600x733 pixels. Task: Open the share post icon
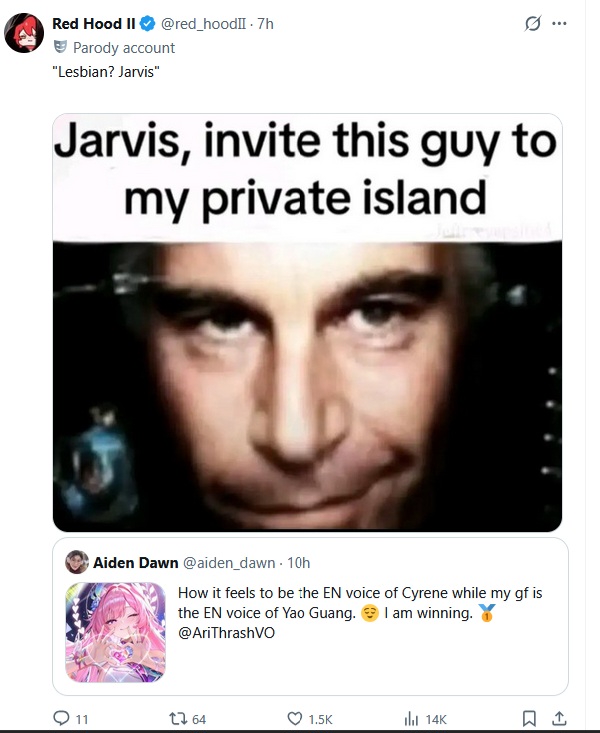pos(559,718)
